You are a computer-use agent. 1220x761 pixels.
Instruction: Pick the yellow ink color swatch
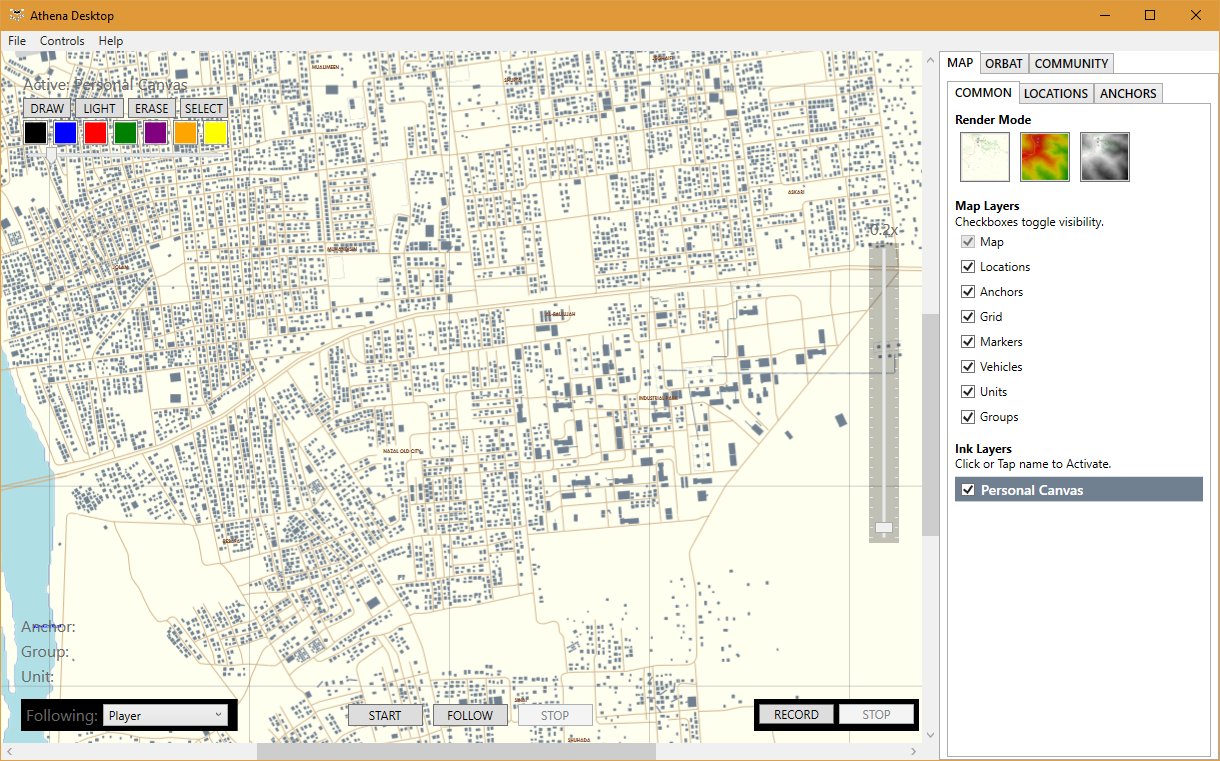pos(216,132)
